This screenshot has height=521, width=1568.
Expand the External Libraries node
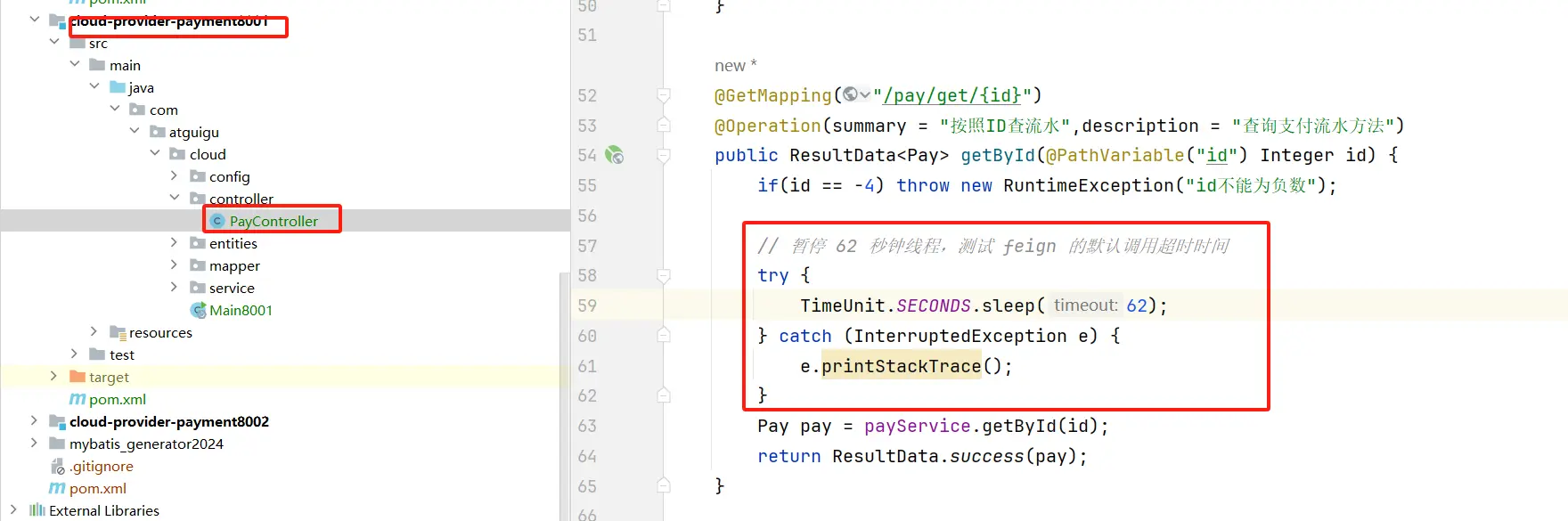coord(12,510)
